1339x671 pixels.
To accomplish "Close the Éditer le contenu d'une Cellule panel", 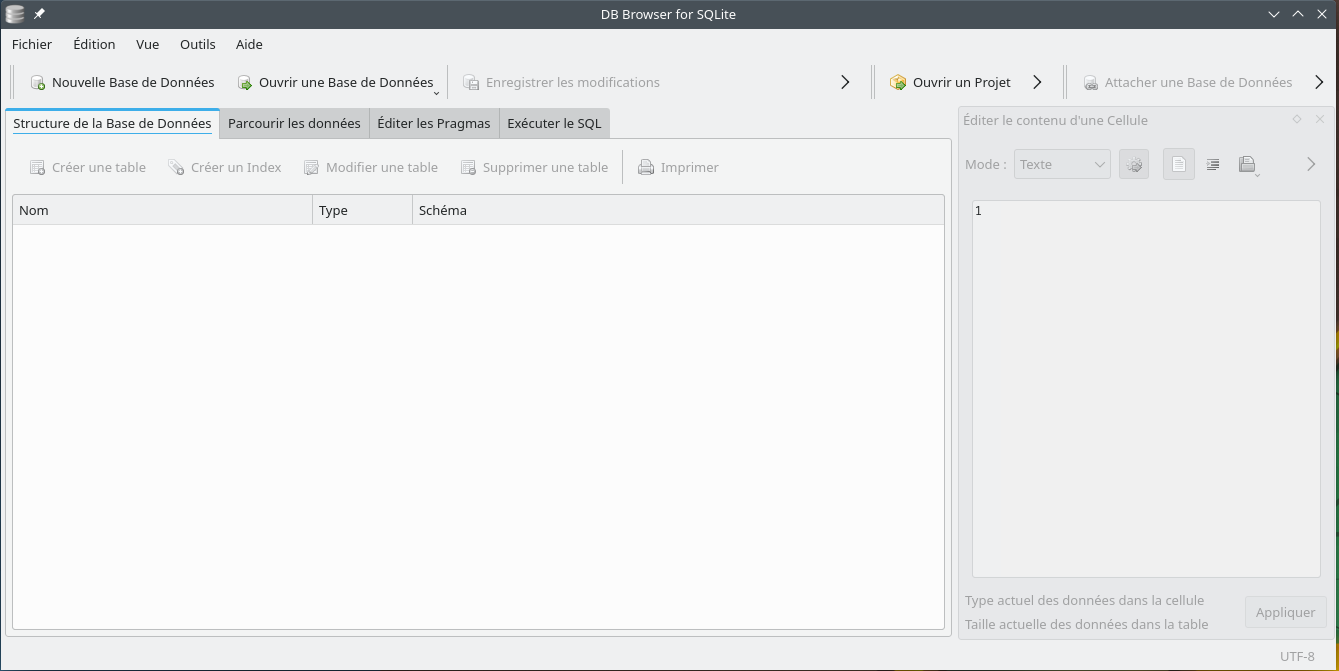I will coord(1320,119).
